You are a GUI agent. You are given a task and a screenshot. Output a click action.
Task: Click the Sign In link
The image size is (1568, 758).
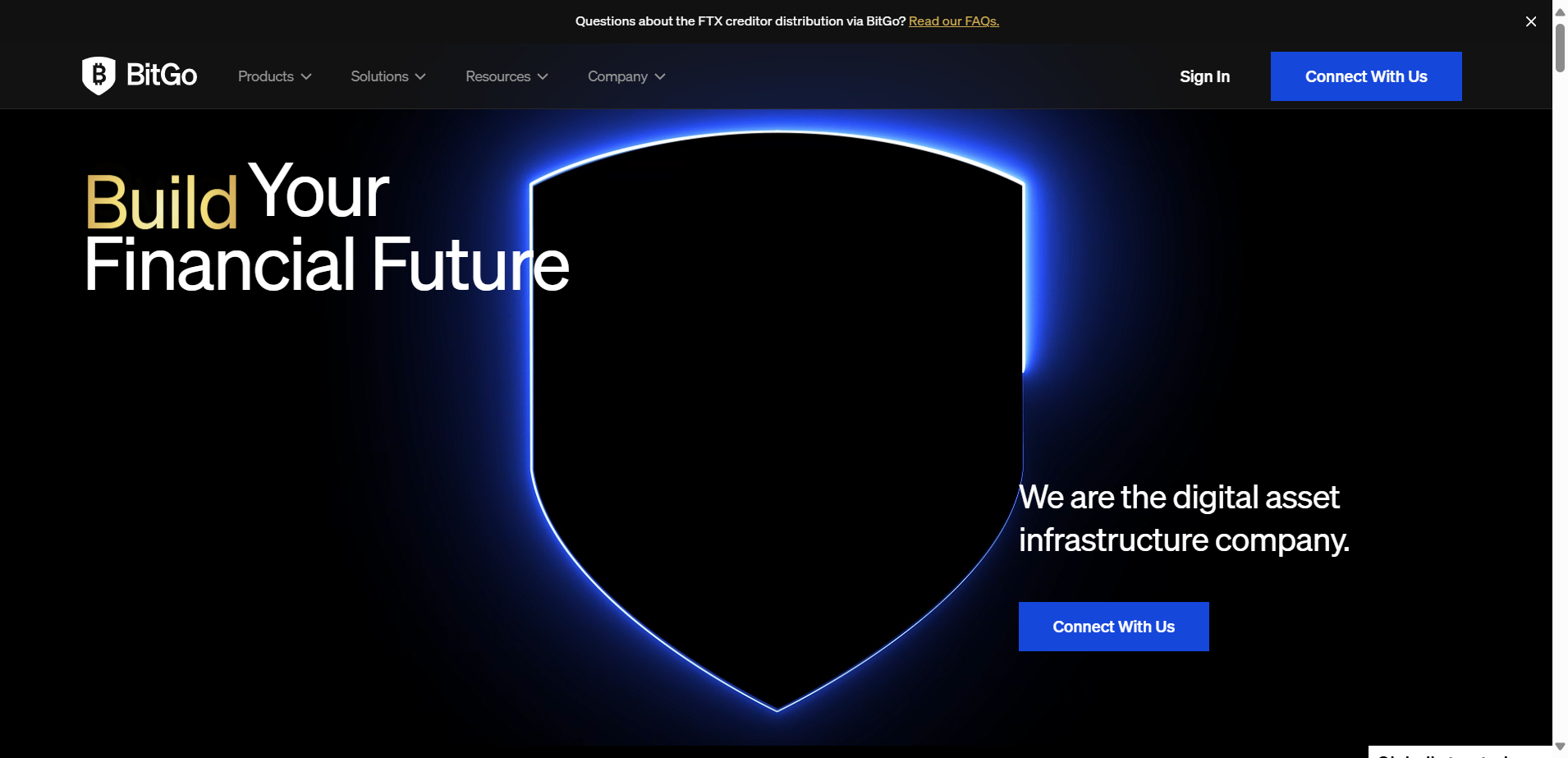(x=1204, y=76)
